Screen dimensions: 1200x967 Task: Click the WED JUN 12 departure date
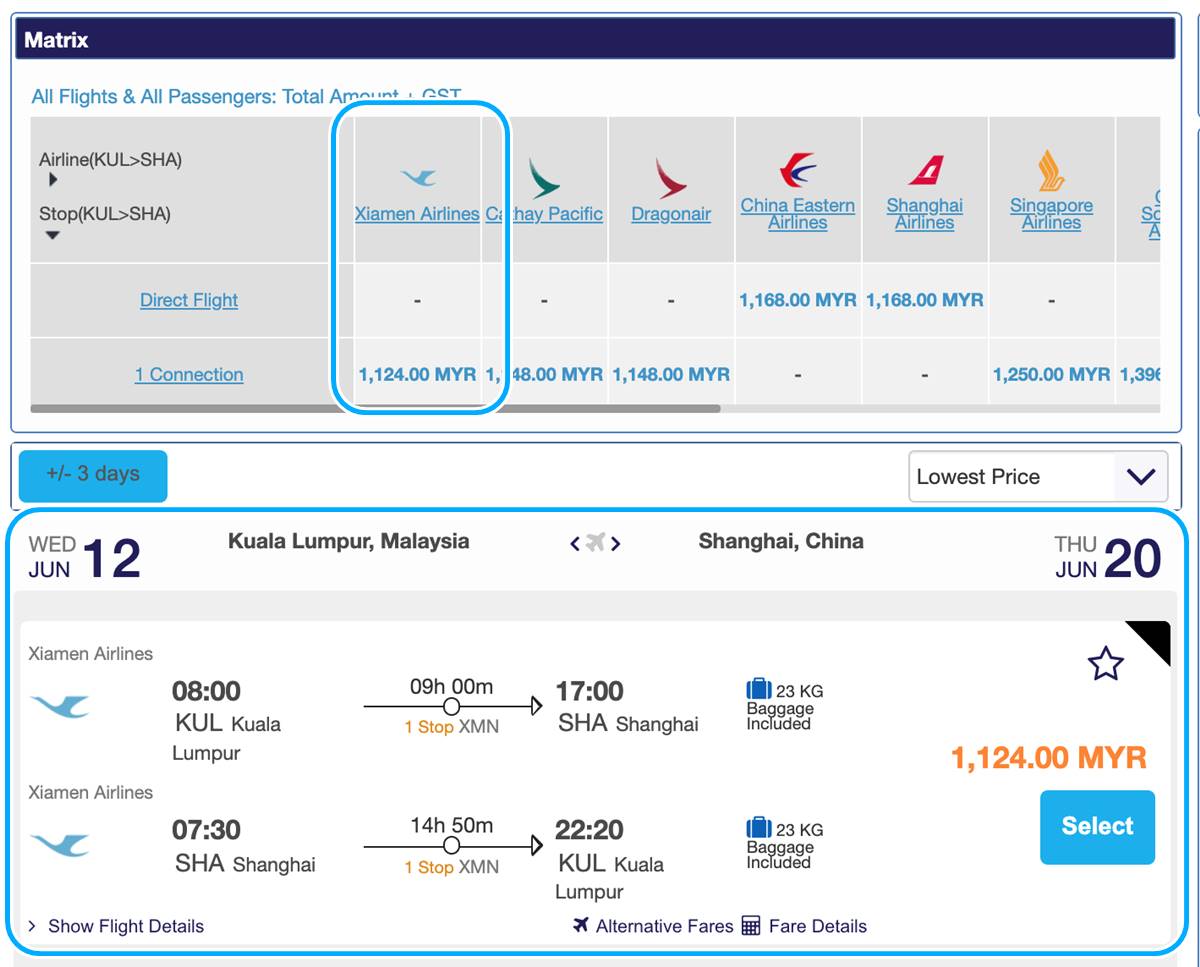[85, 558]
